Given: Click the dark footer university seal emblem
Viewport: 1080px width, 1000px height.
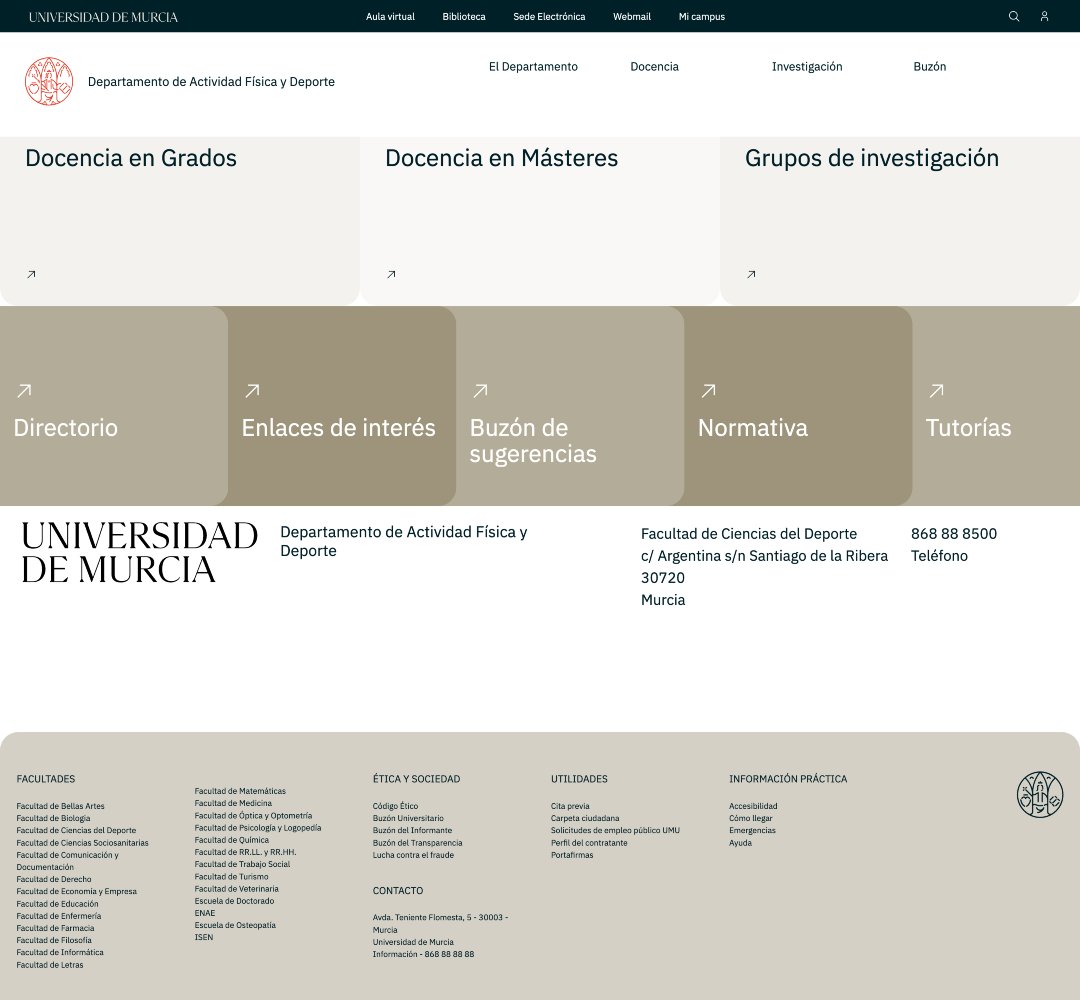Looking at the screenshot, I should tap(1040, 794).
